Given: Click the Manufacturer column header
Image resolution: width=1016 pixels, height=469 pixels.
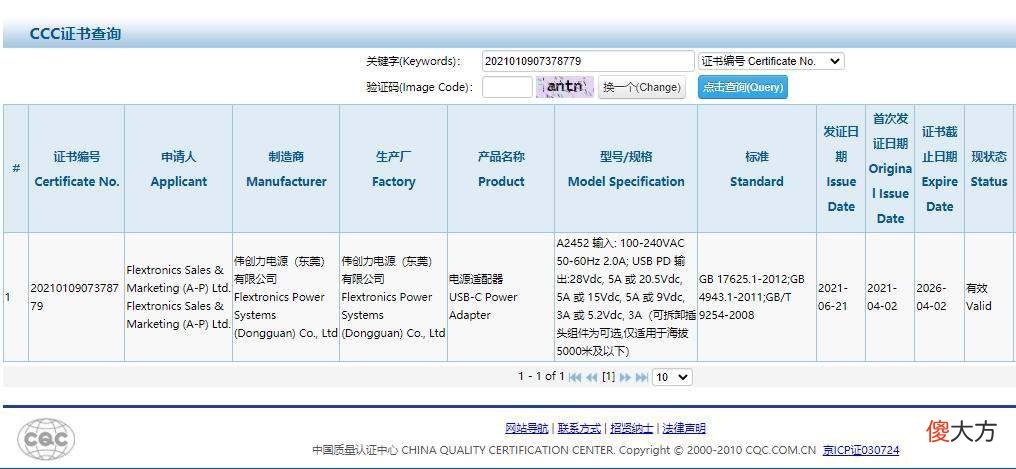Looking at the screenshot, I should (286, 169).
